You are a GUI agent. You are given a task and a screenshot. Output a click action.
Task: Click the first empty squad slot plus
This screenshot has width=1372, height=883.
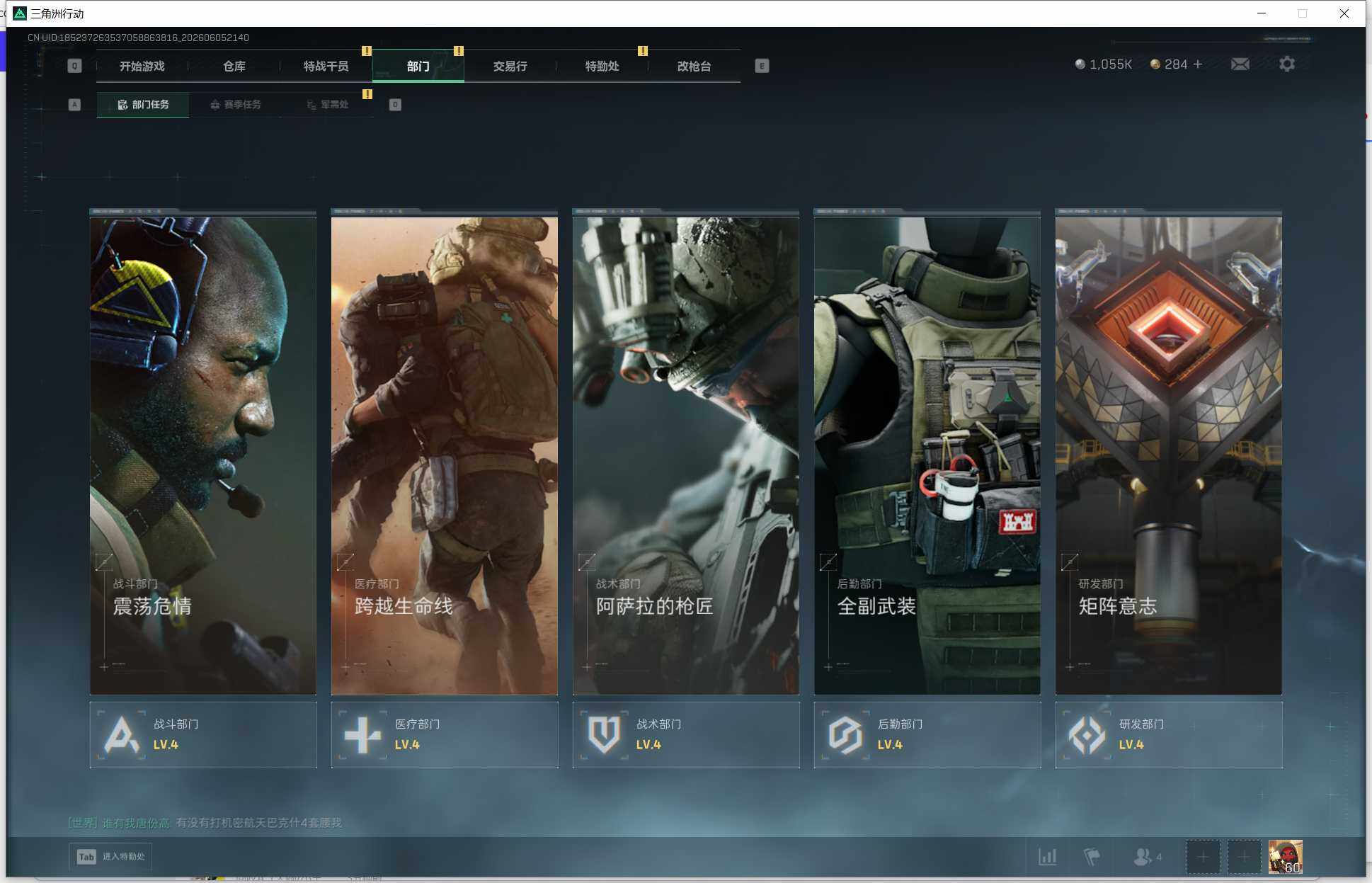coord(1203,857)
